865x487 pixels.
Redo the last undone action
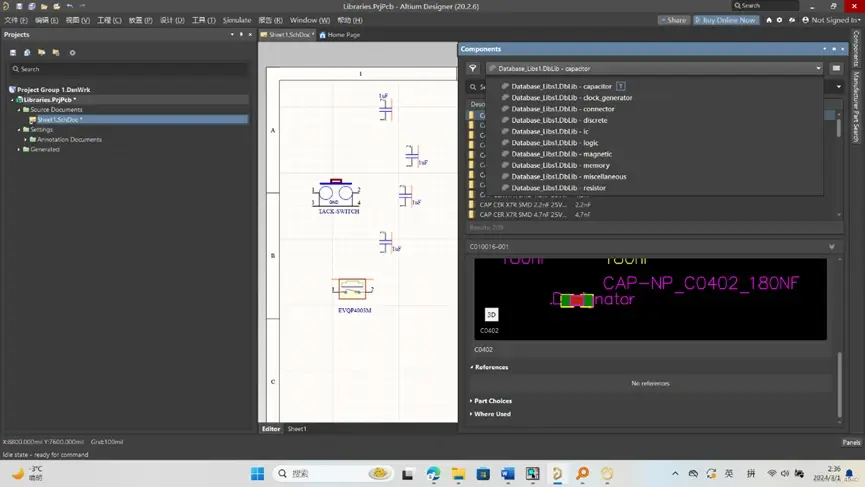[83, 6]
